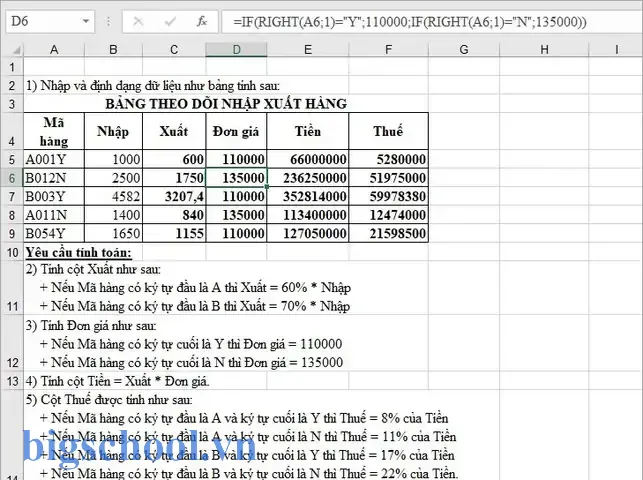Click the title BẢNG THEO DÕI NHẬP XUẤT HÀNG

coord(226,104)
